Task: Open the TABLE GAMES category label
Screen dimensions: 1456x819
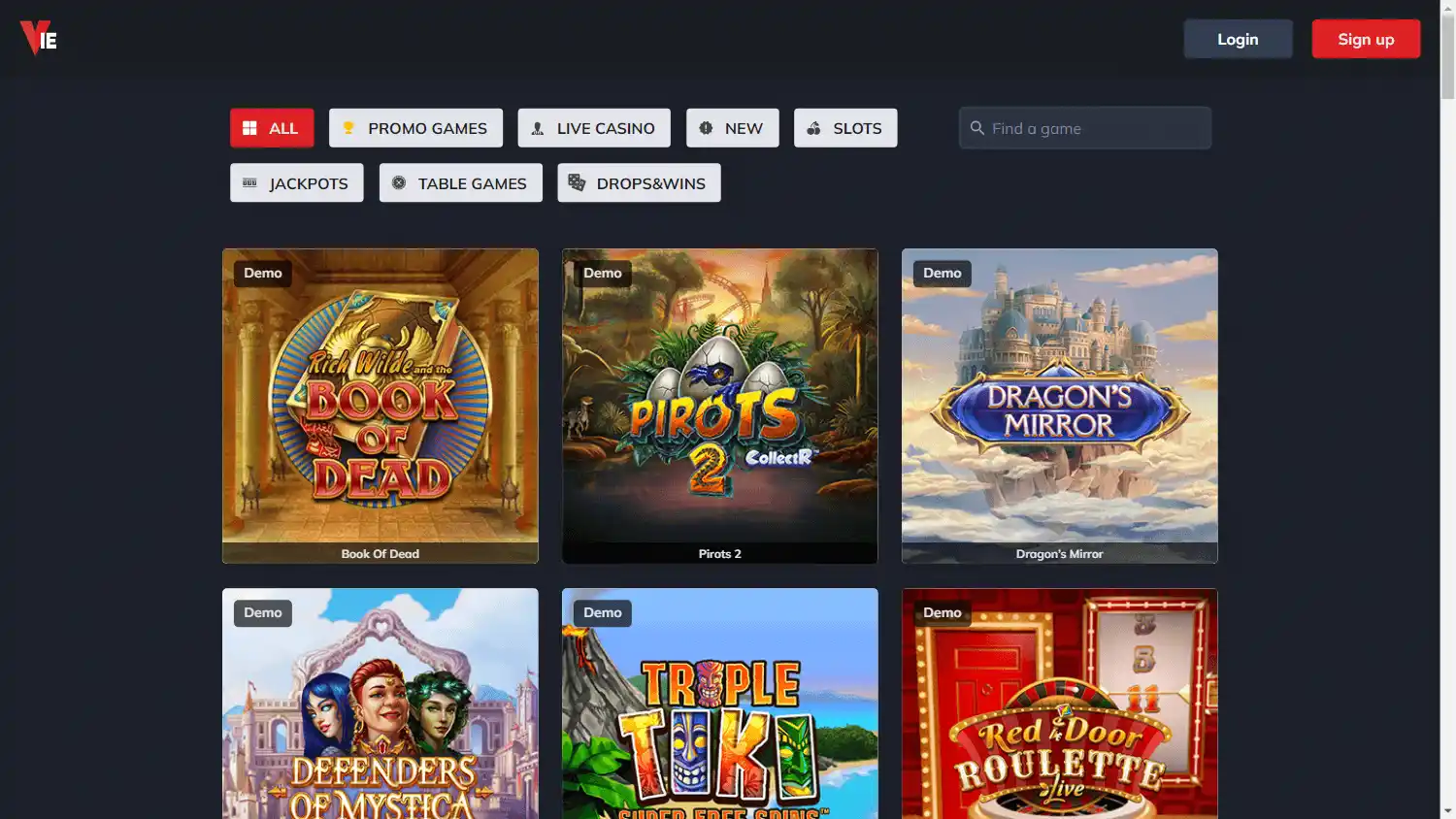Action: tap(472, 183)
